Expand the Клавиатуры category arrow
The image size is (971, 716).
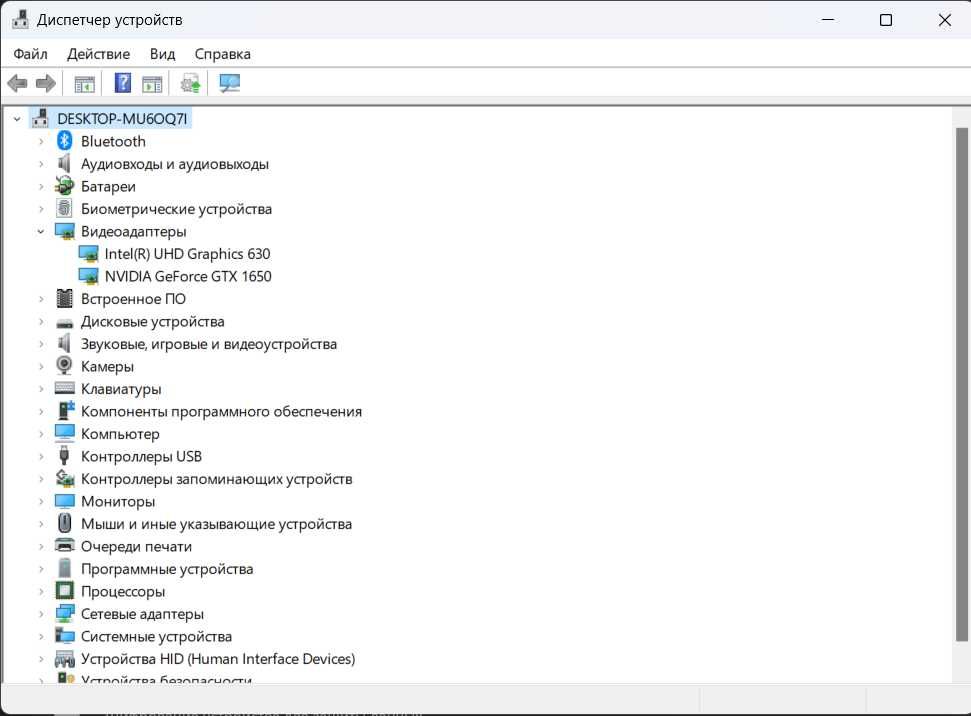(x=41, y=389)
